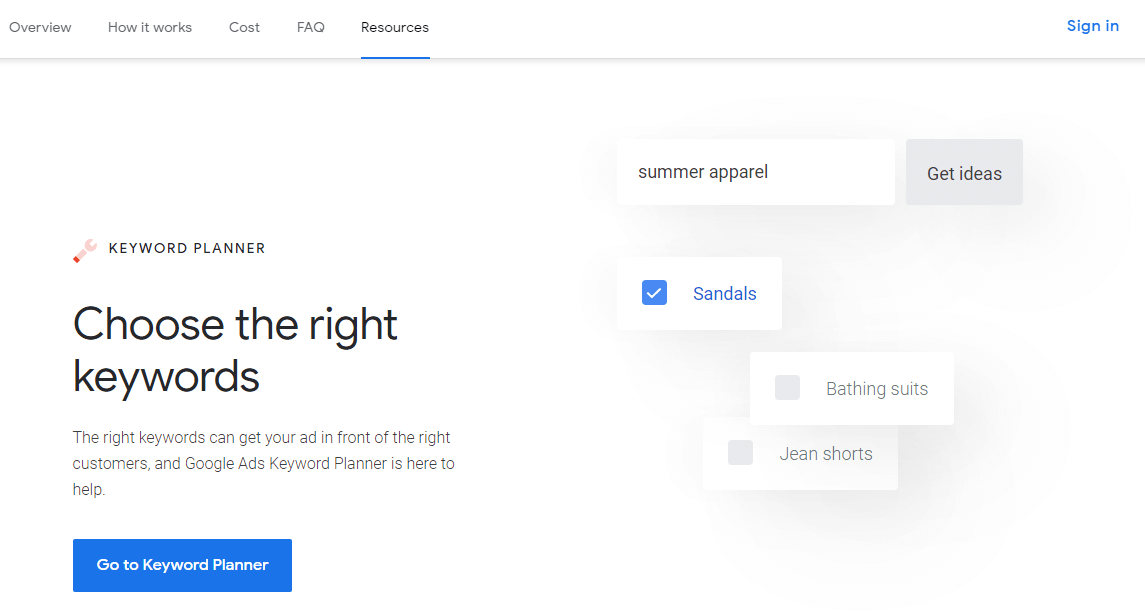The width and height of the screenshot is (1145, 614).
Task: Click the summer apparel search field
Action: 755,171
